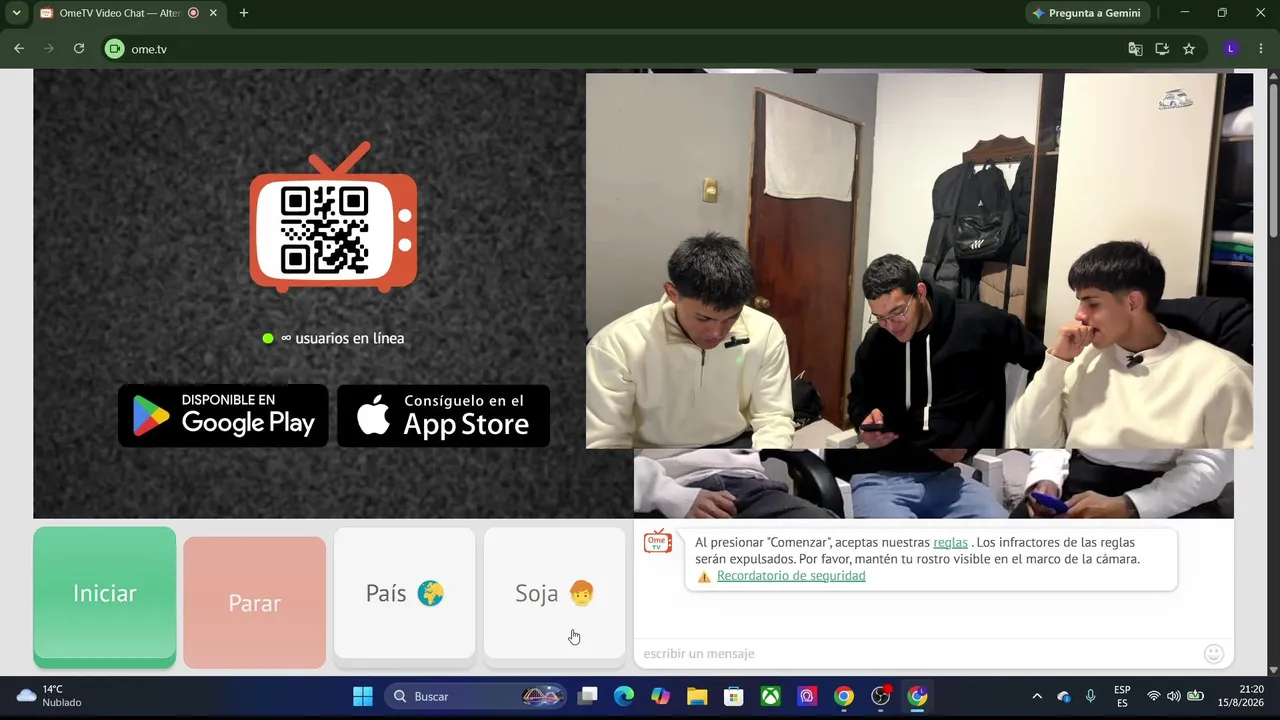Image resolution: width=1280 pixels, height=720 pixels.
Task: Click the webcam preview strip under the video
Action: point(934,483)
